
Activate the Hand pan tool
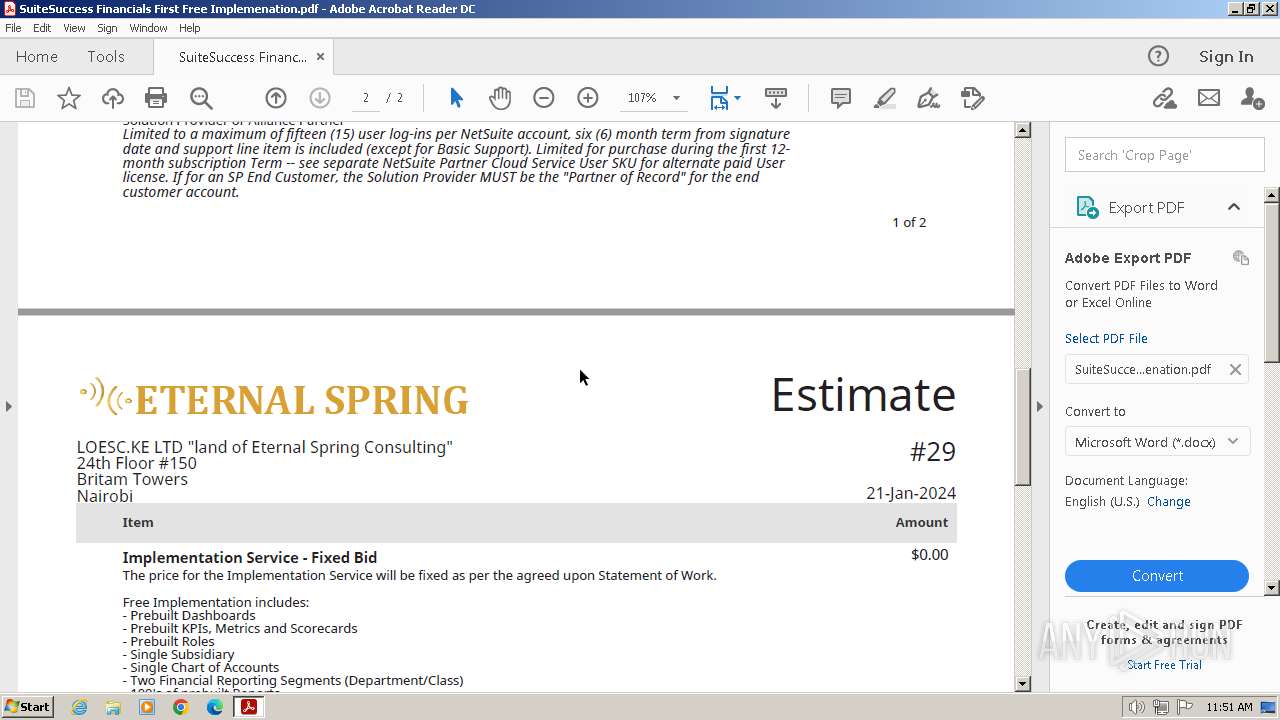coord(500,98)
